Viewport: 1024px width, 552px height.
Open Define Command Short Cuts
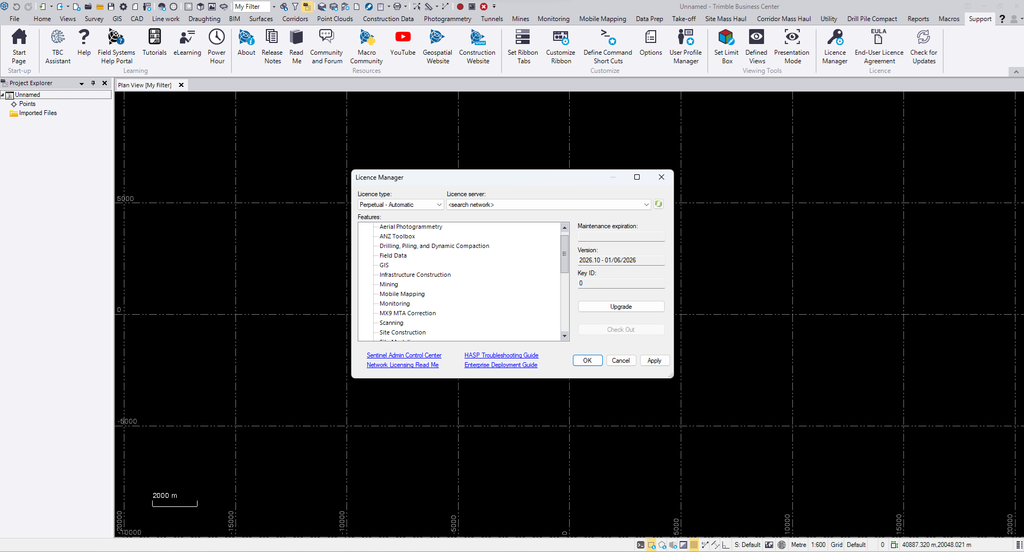click(608, 46)
